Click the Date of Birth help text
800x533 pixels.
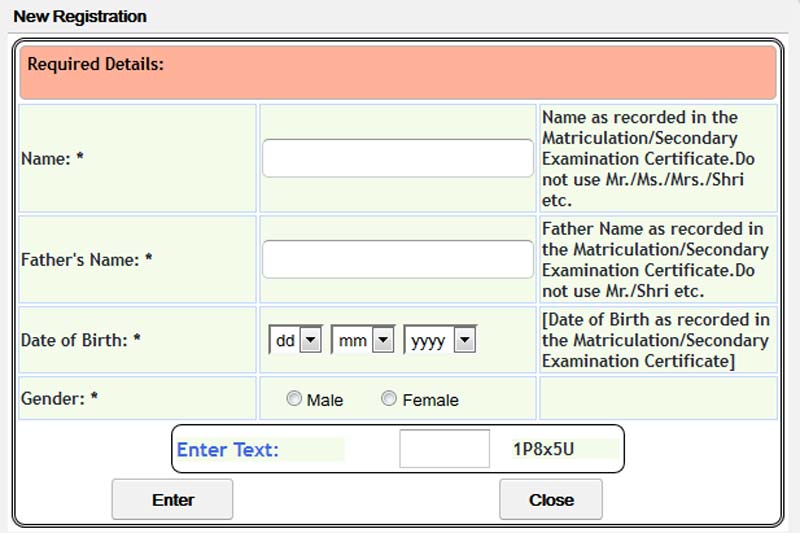tap(656, 340)
